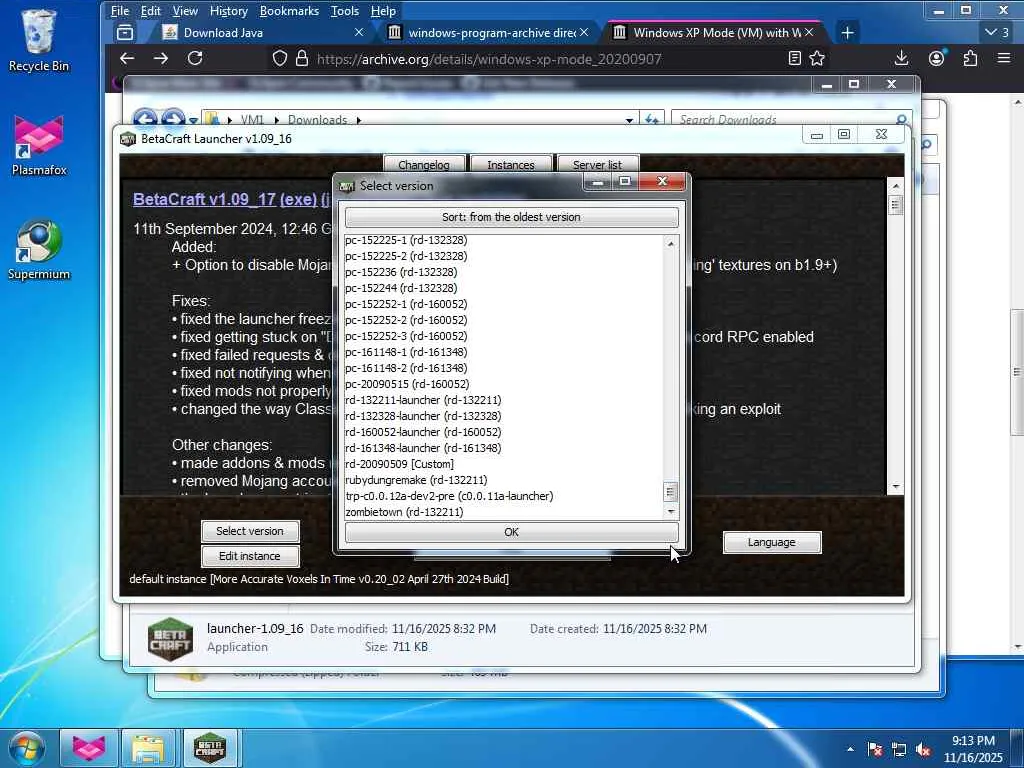Screen dimensions: 1024x768
Task: Go forward in the browser
Action: 161,59
